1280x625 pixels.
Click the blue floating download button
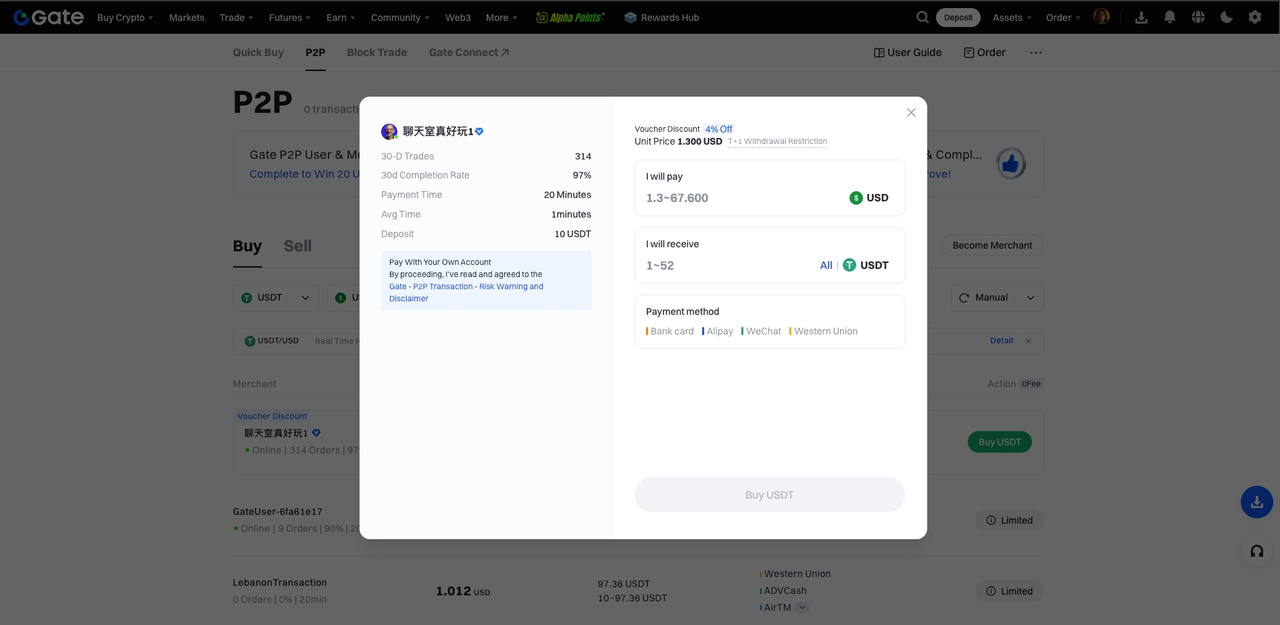click(1256, 502)
